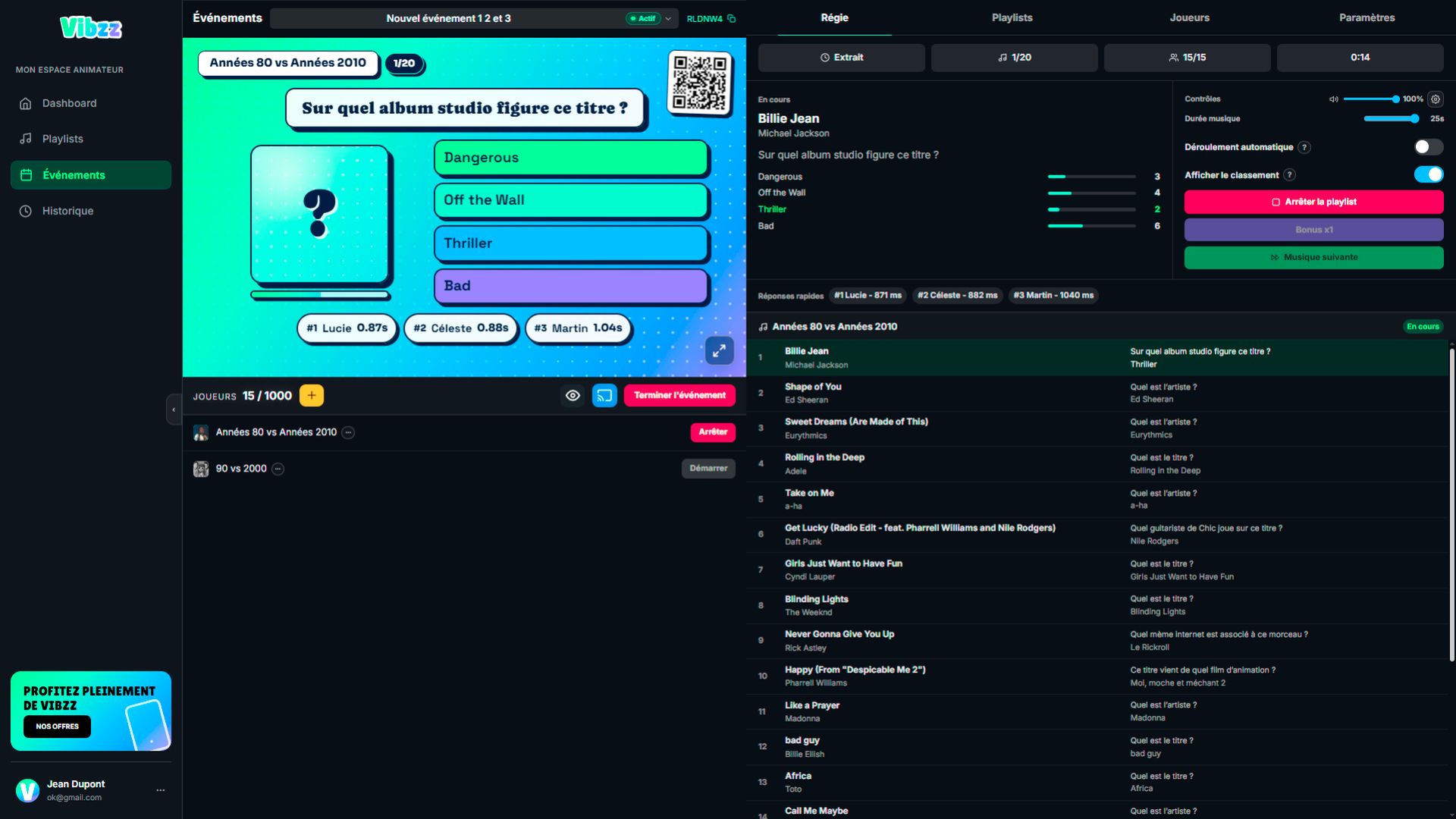Image resolution: width=1456 pixels, height=819 pixels.
Task: Collapse the sidebar with the arrow handle
Action: pyautogui.click(x=174, y=409)
